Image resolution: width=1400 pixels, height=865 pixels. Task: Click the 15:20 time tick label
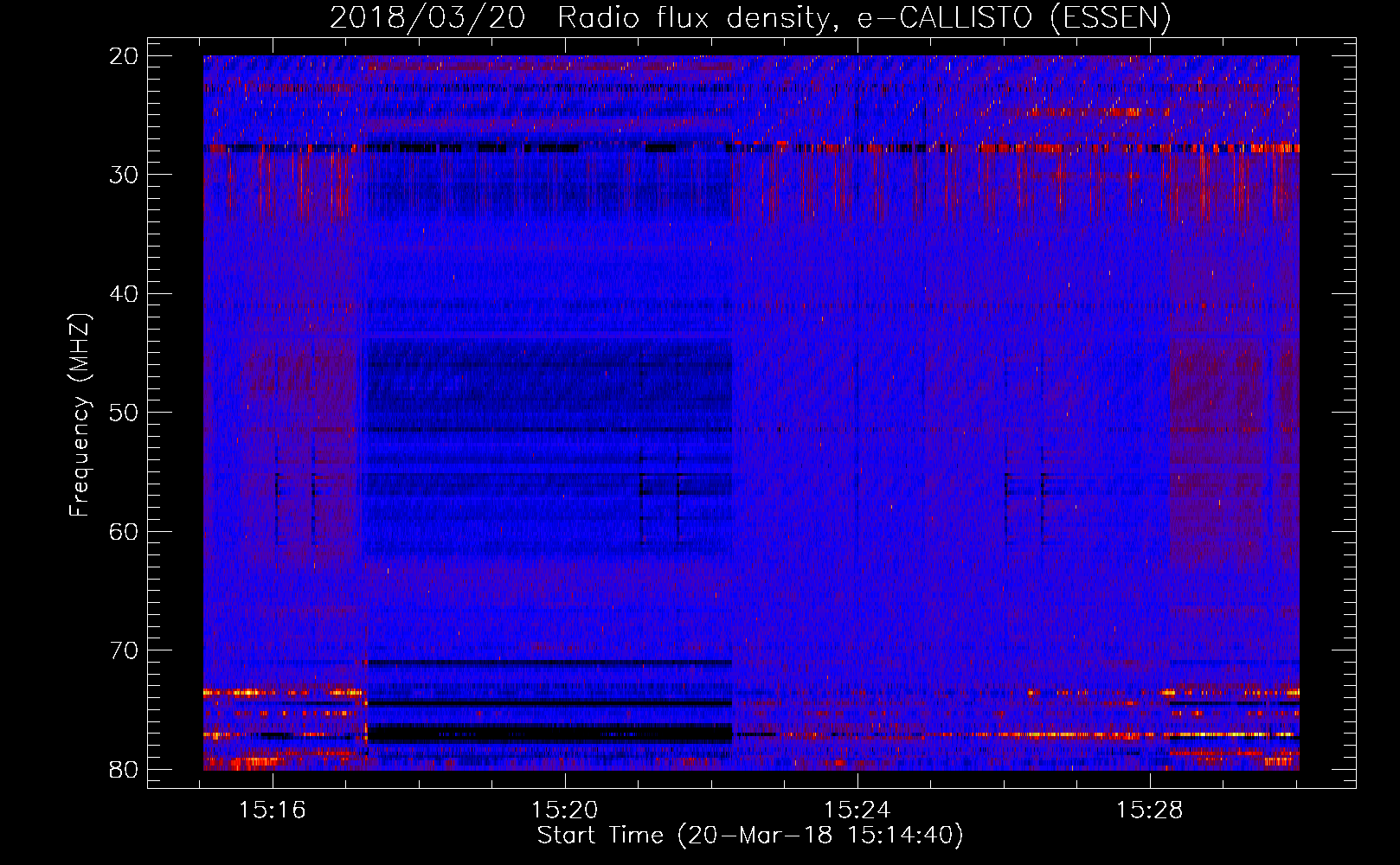click(565, 811)
